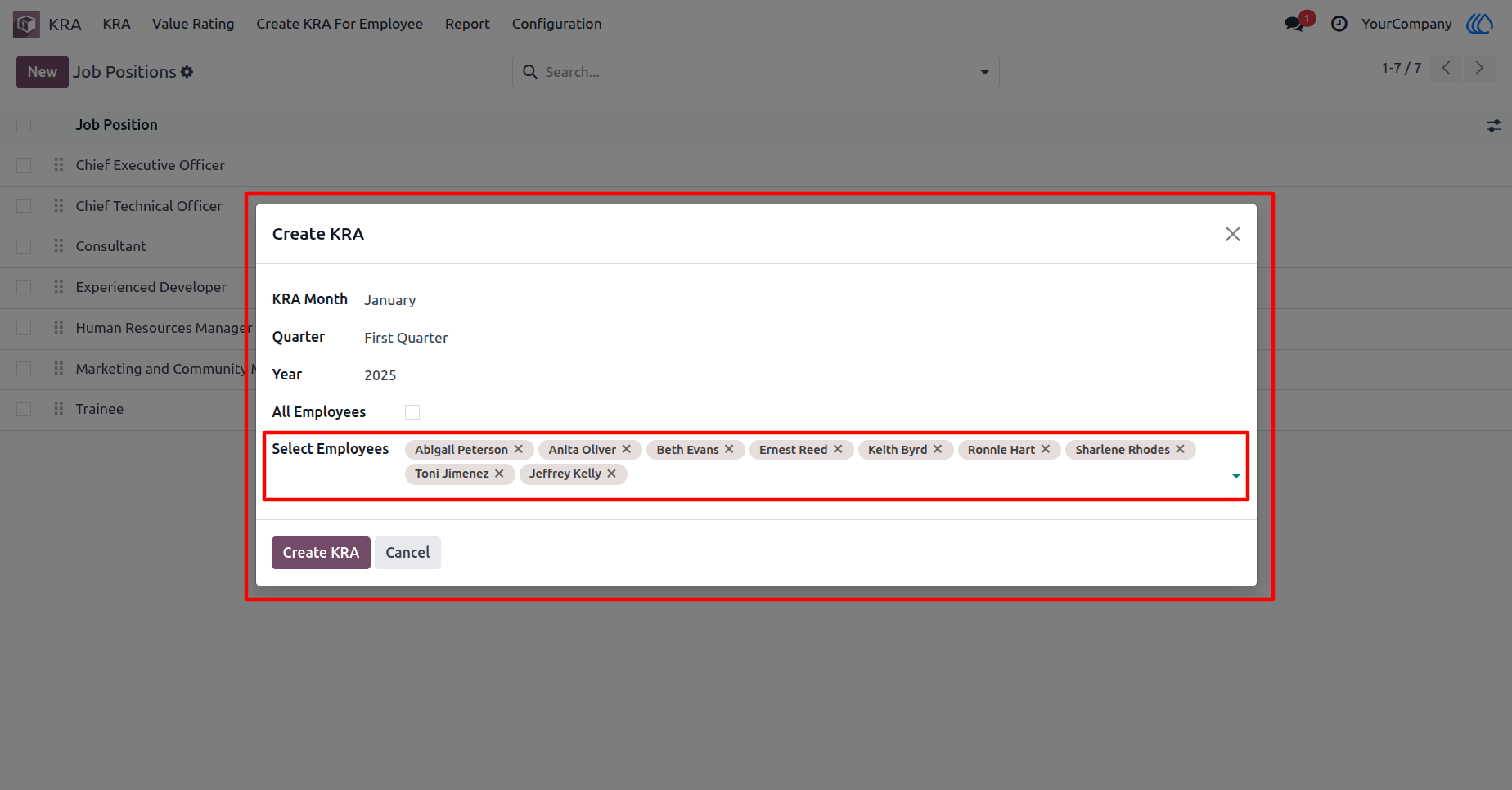The height and width of the screenshot is (790, 1512).
Task: Open Job Positions settings gear
Action: point(187,72)
